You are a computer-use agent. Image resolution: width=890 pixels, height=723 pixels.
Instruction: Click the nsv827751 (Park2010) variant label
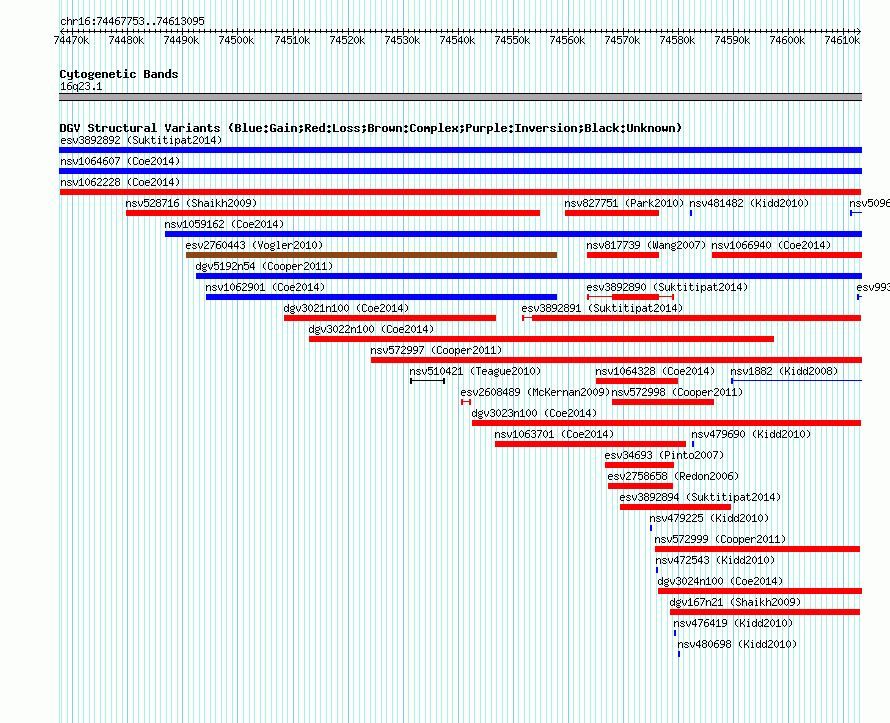click(x=624, y=203)
